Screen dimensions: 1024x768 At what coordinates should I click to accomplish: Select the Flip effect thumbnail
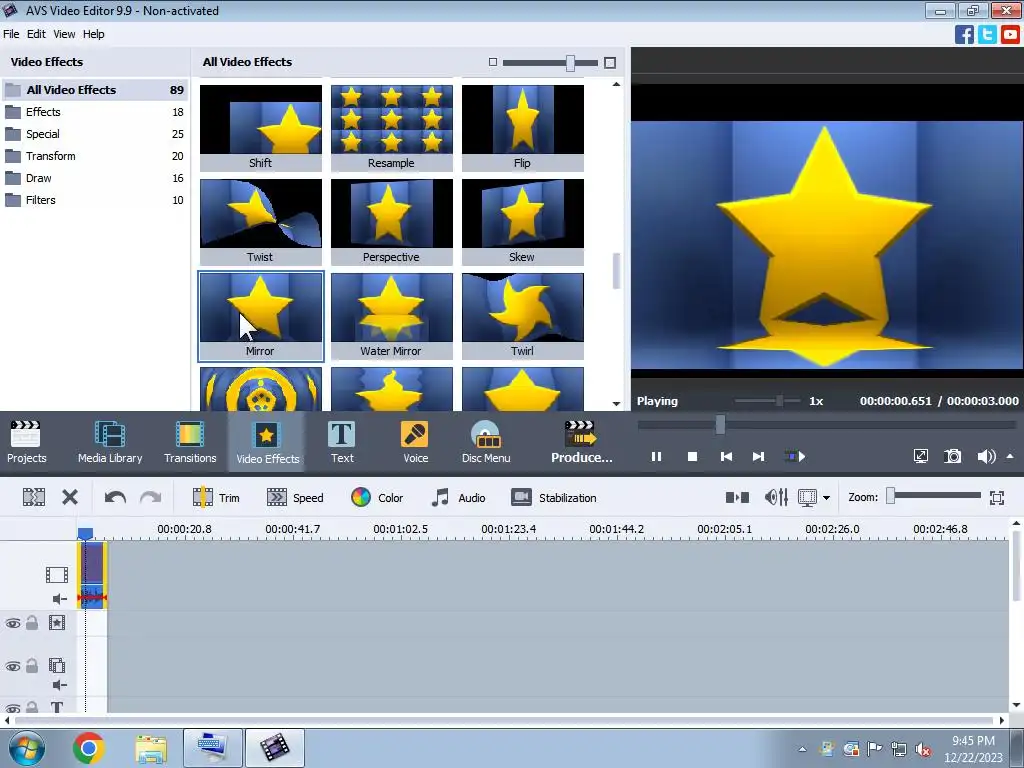522,128
